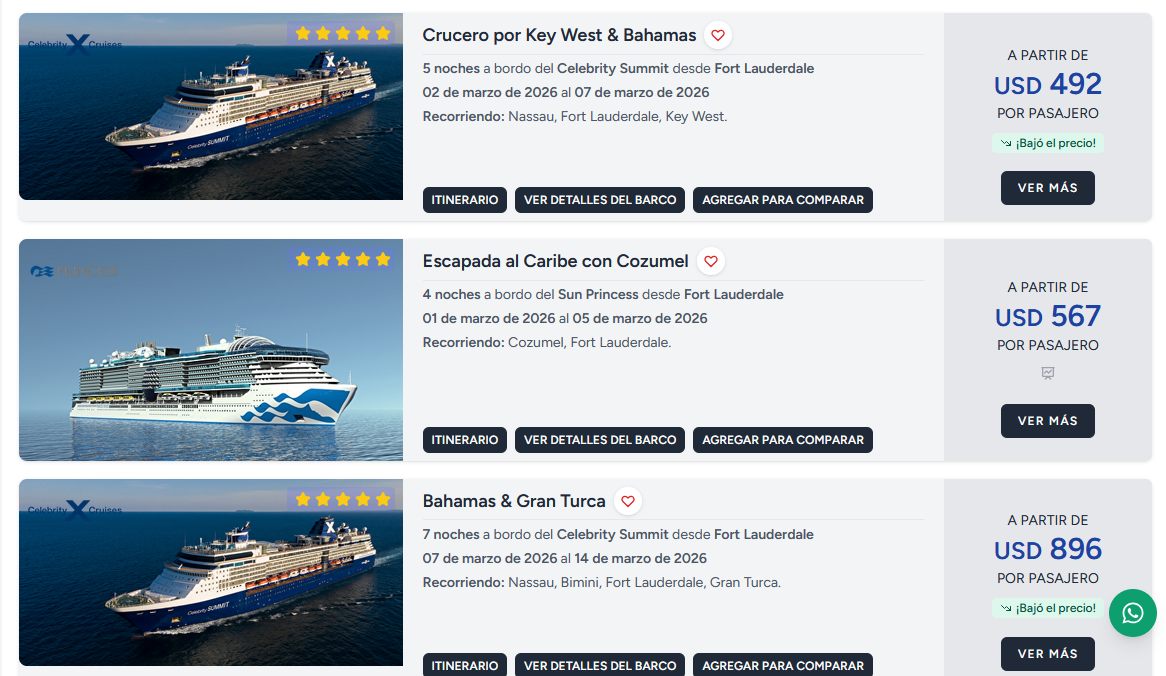Viewport: 1166px width, 676px height.
Task: Open the Escapada al Caribe con Cozumel title
Action: [x=555, y=261]
